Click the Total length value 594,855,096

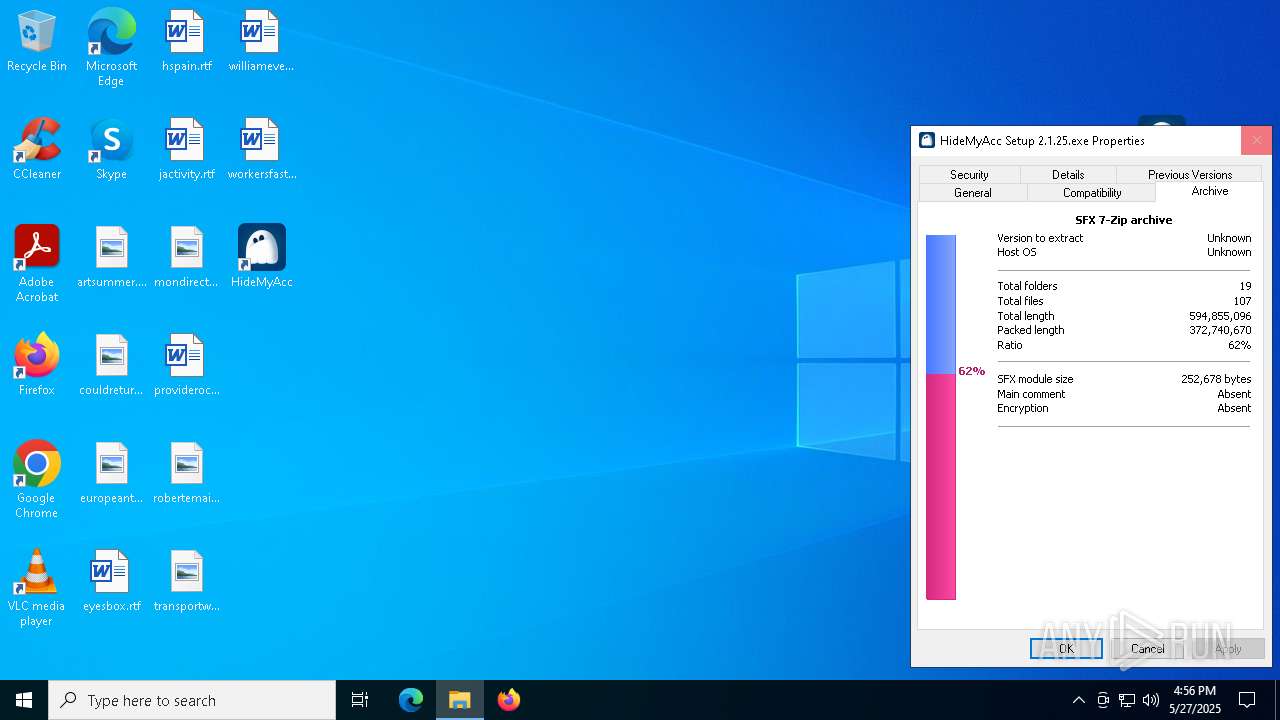tap(1220, 316)
